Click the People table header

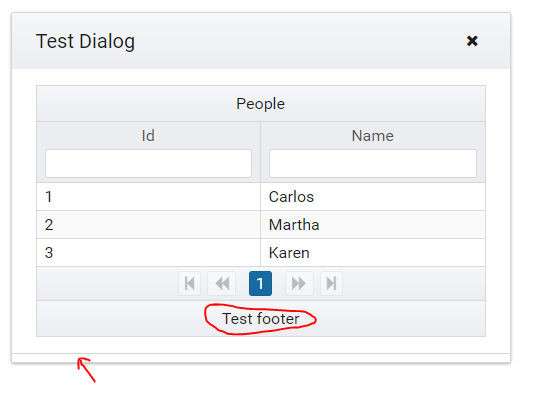point(261,103)
